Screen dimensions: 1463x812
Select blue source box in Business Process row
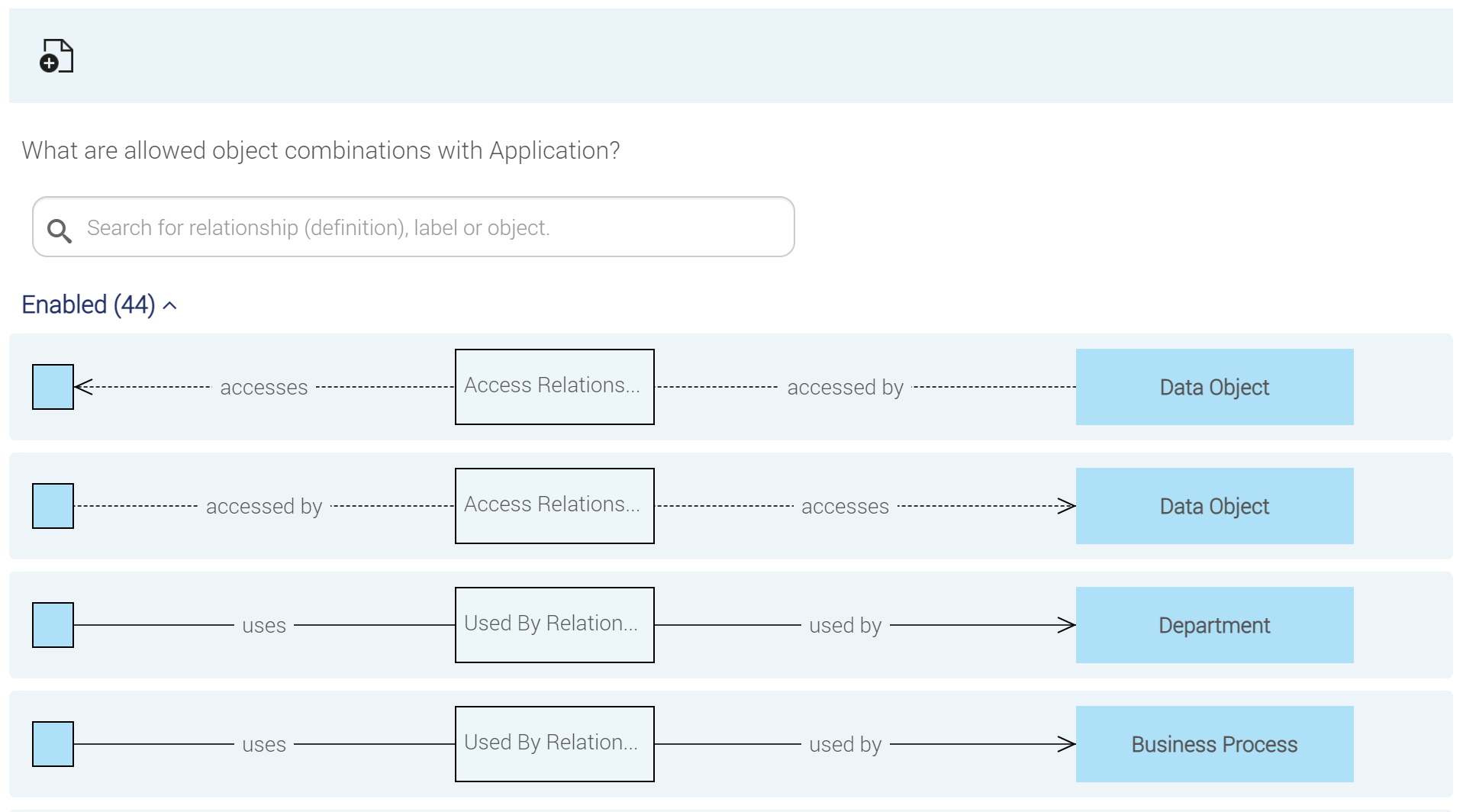pos(53,744)
